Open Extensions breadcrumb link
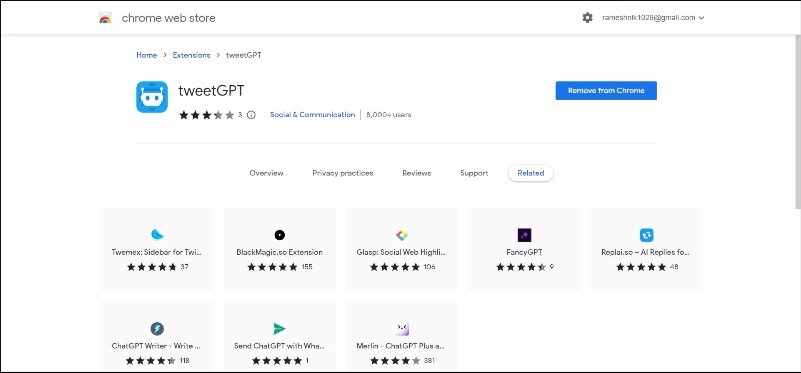801x373 pixels. tap(192, 55)
